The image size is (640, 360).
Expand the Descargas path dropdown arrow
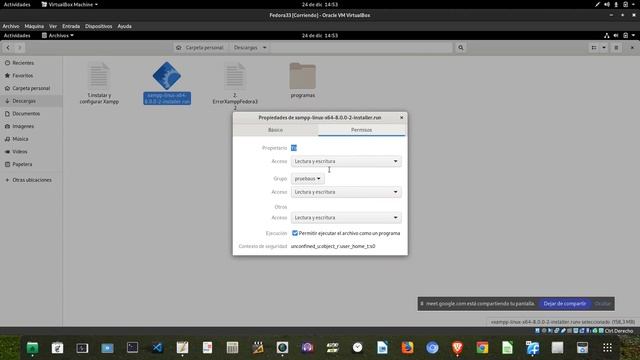pyautogui.click(x=264, y=48)
